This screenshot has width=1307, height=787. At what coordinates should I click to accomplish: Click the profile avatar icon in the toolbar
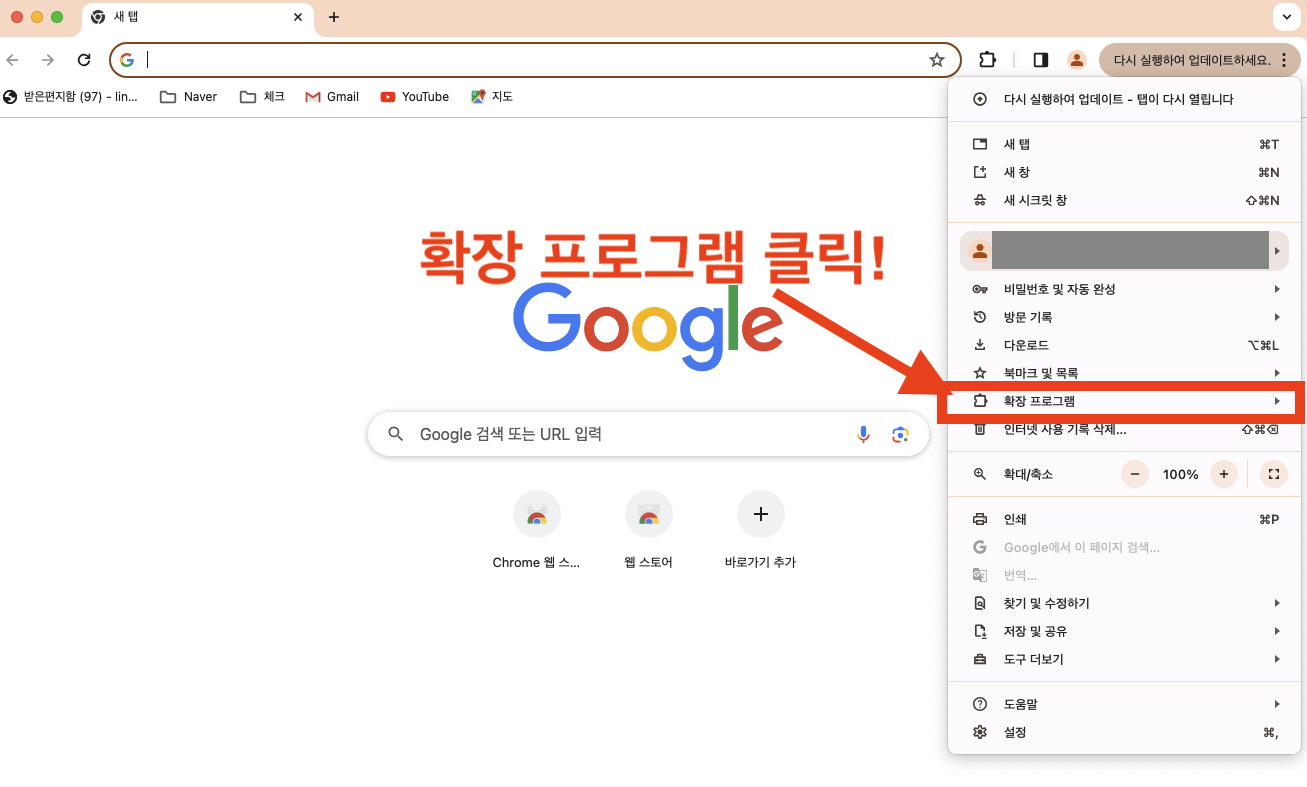pyautogui.click(x=1077, y=59)
